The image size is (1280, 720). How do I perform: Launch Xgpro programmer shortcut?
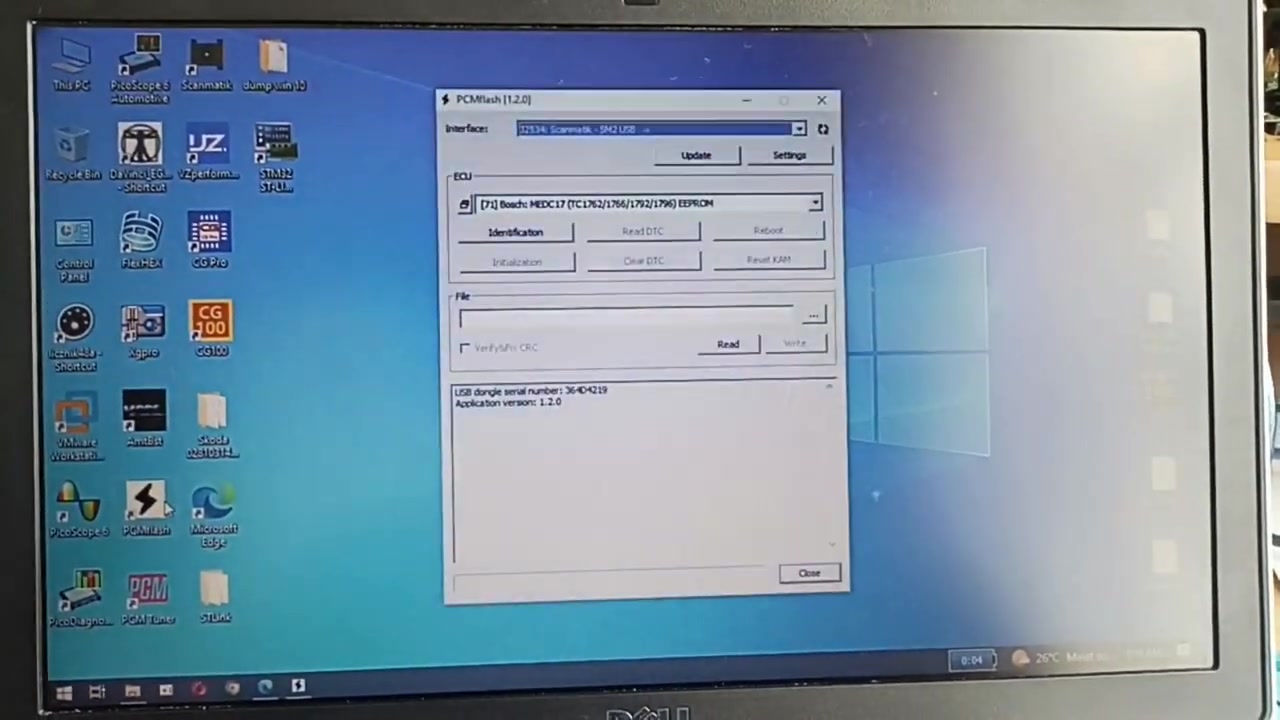[x=143, y=332]
